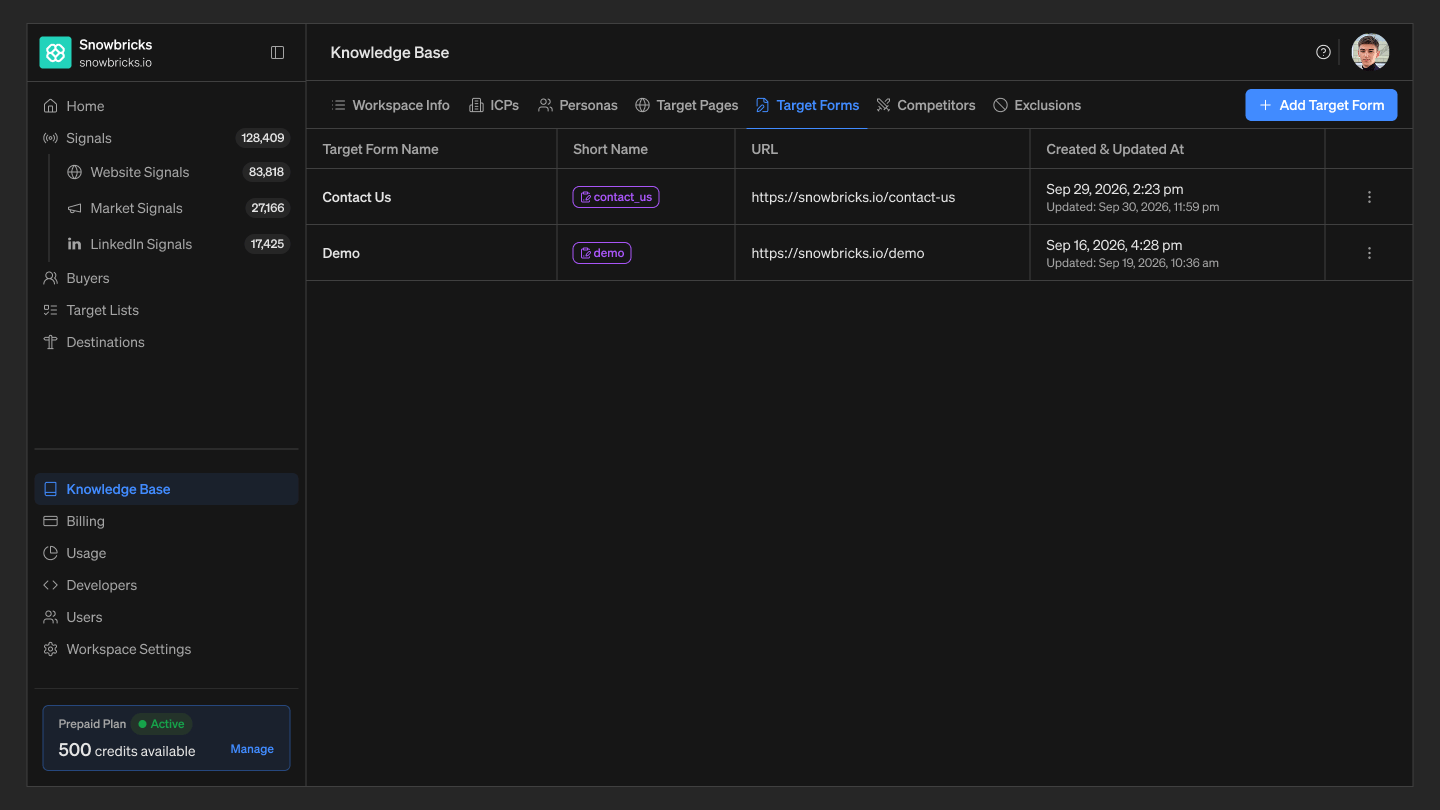Collapse the sidebar with the panel icon
The image size is (1440, 810).
[x=278, y=52]
